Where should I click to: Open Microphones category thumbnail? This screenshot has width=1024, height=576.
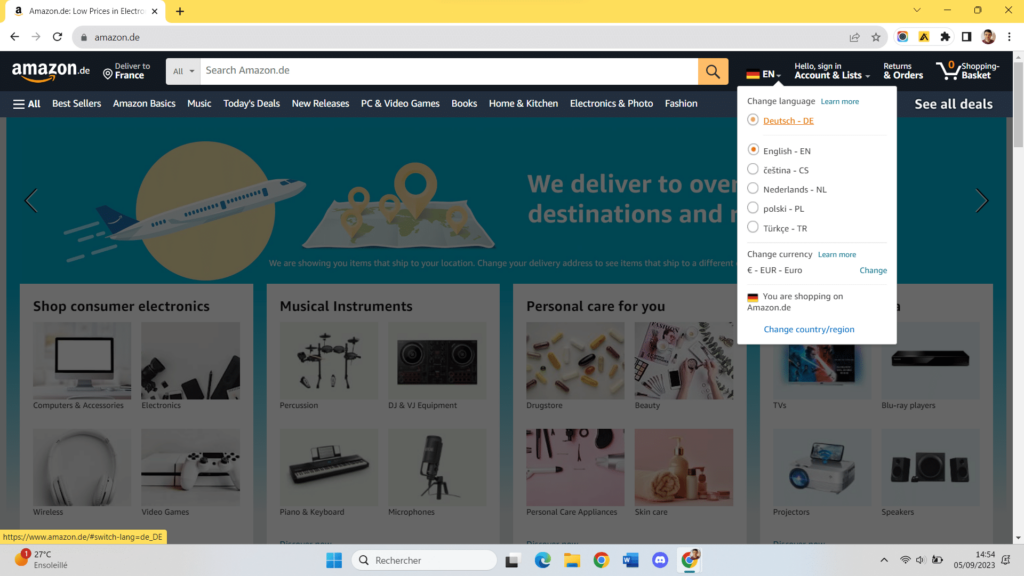click(x=437, y=467)
